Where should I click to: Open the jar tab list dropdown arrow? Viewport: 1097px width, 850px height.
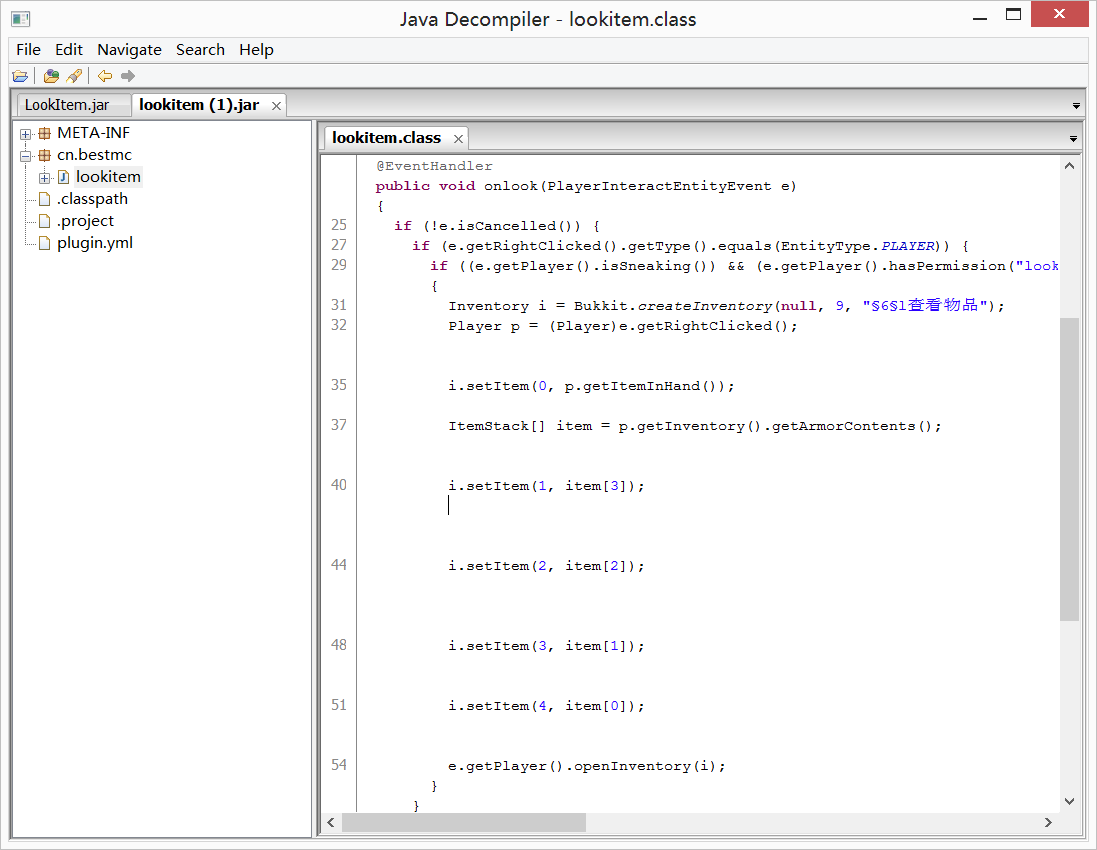click(1076, 106)
